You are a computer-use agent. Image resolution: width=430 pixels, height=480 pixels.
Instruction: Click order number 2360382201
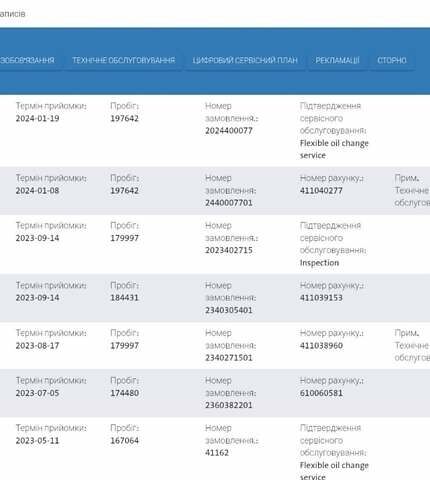point(229,405)
